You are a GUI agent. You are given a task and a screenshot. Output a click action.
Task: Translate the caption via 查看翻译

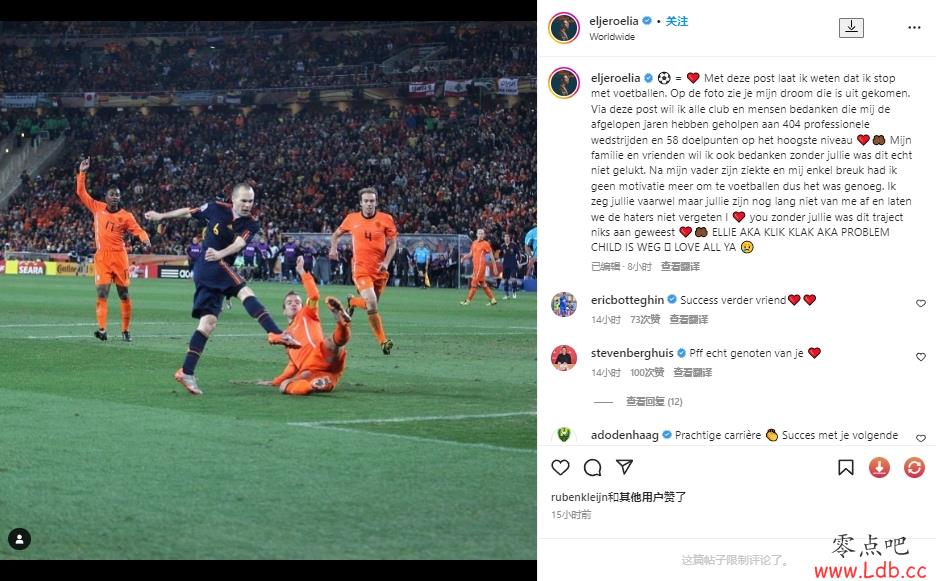click(x=680, y=266)
